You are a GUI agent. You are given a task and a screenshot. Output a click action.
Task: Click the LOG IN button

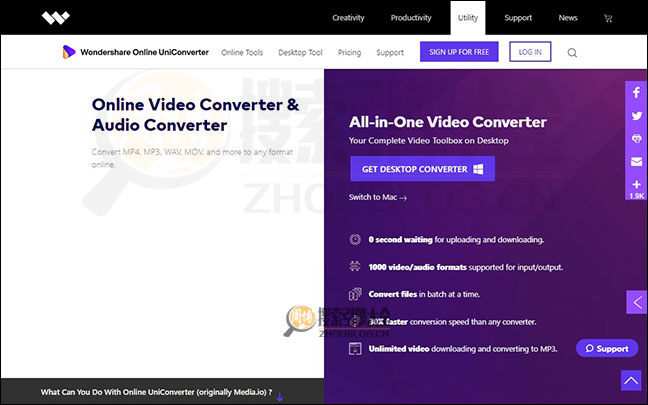click(530, 52)
